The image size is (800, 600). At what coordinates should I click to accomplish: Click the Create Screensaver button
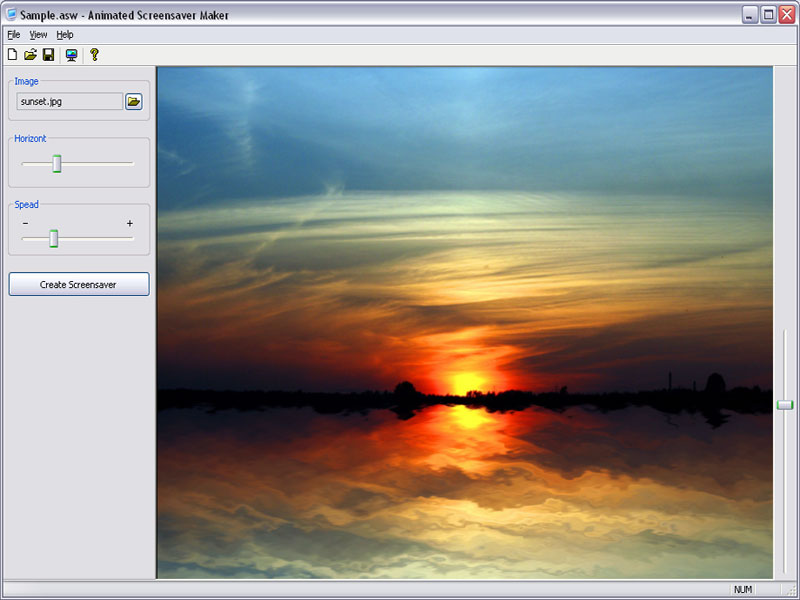click(79, 284)
